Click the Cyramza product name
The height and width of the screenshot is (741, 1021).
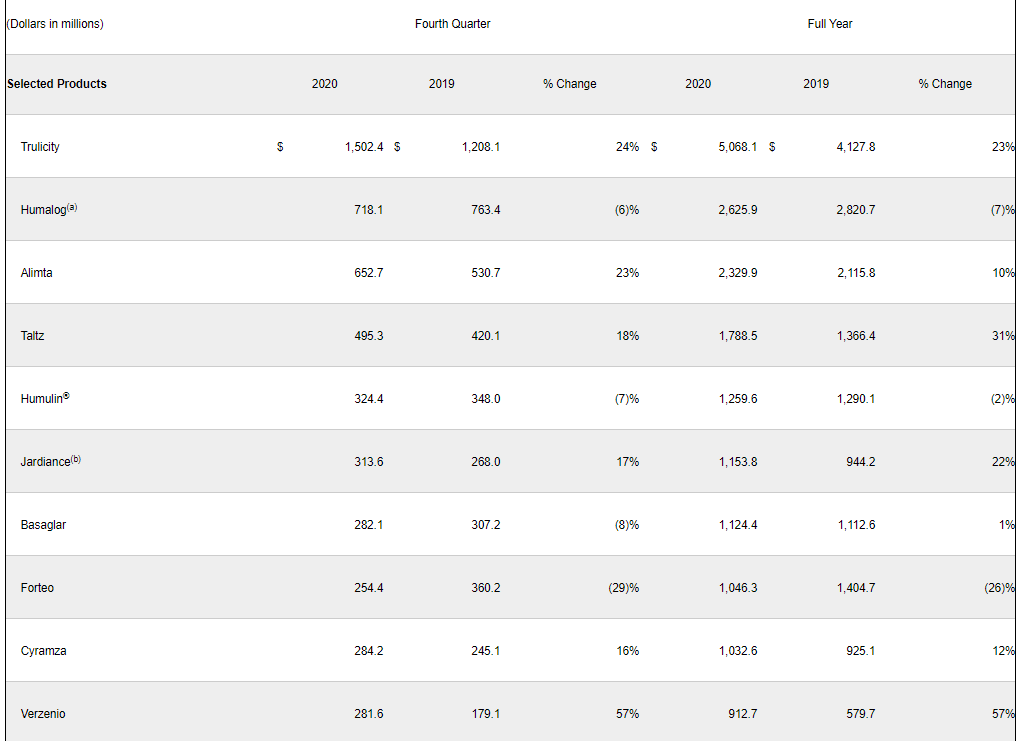click(x=43, y=651)
